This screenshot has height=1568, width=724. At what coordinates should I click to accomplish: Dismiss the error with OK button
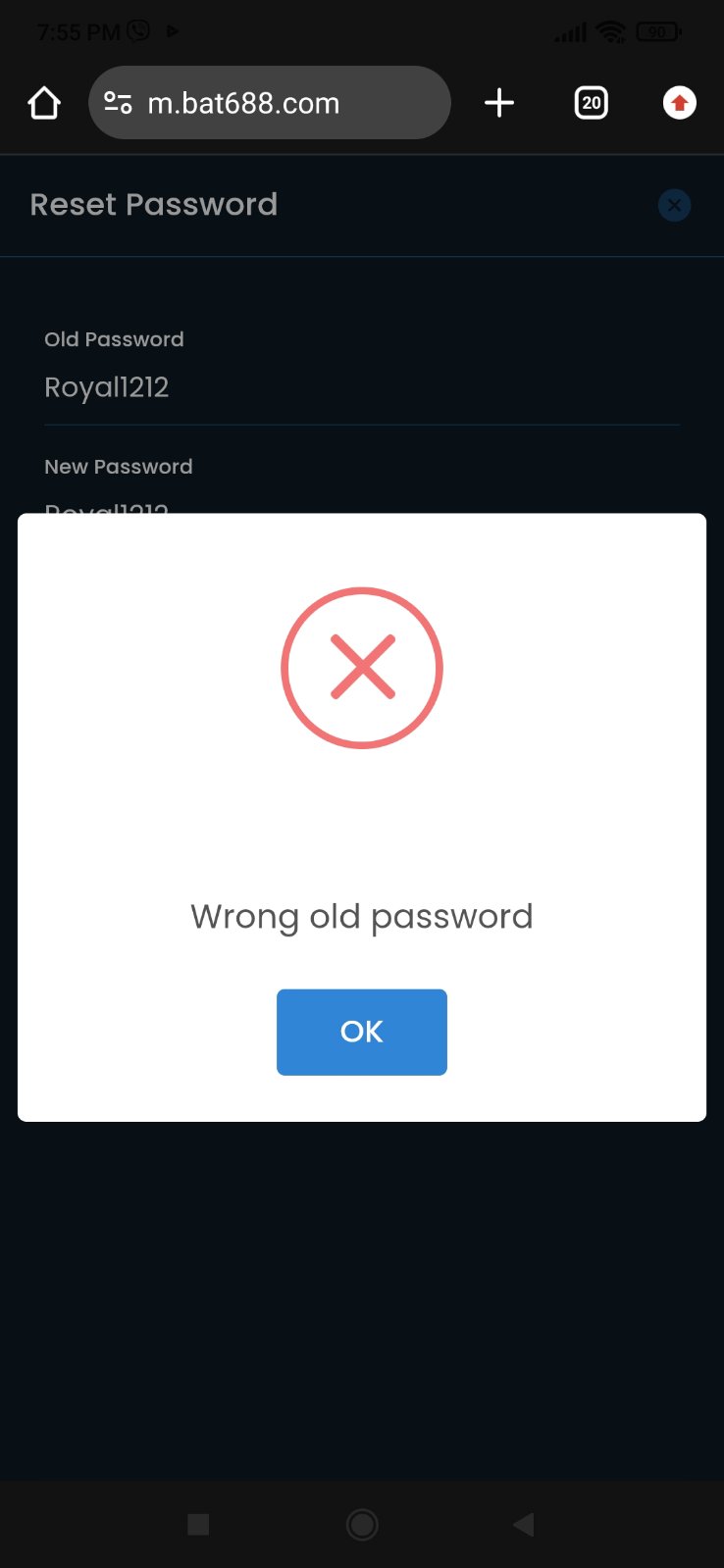point(362,1032)
